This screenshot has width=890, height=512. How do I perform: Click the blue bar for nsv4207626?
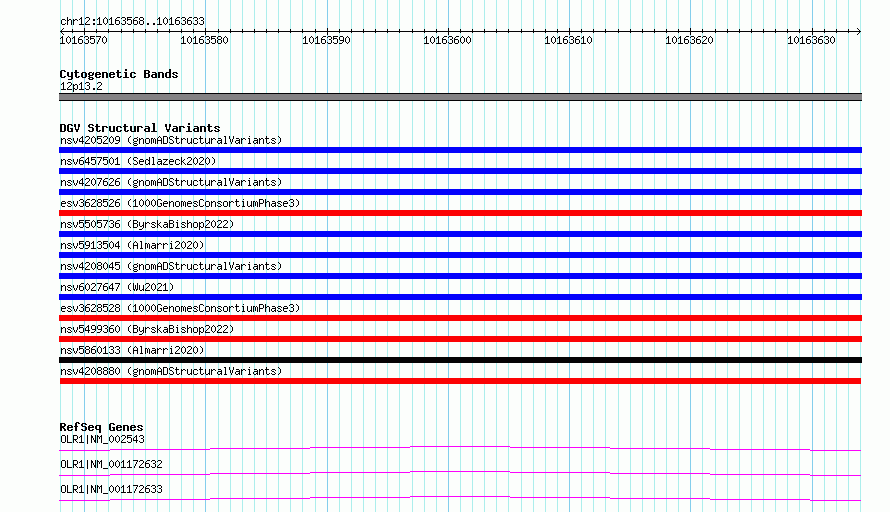(460, 192)
